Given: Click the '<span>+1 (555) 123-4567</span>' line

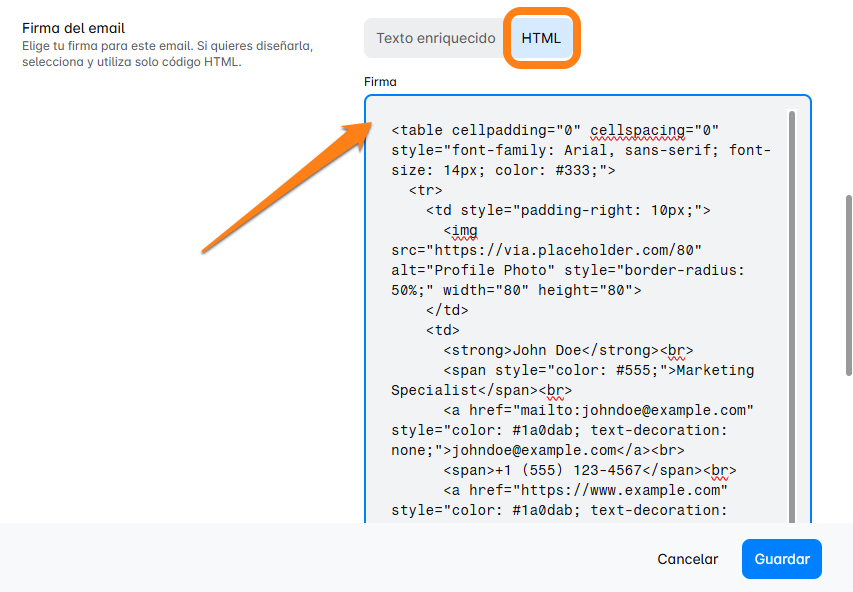Looking at the screenshot, I should pyautogui.click(x=590, y=470).
